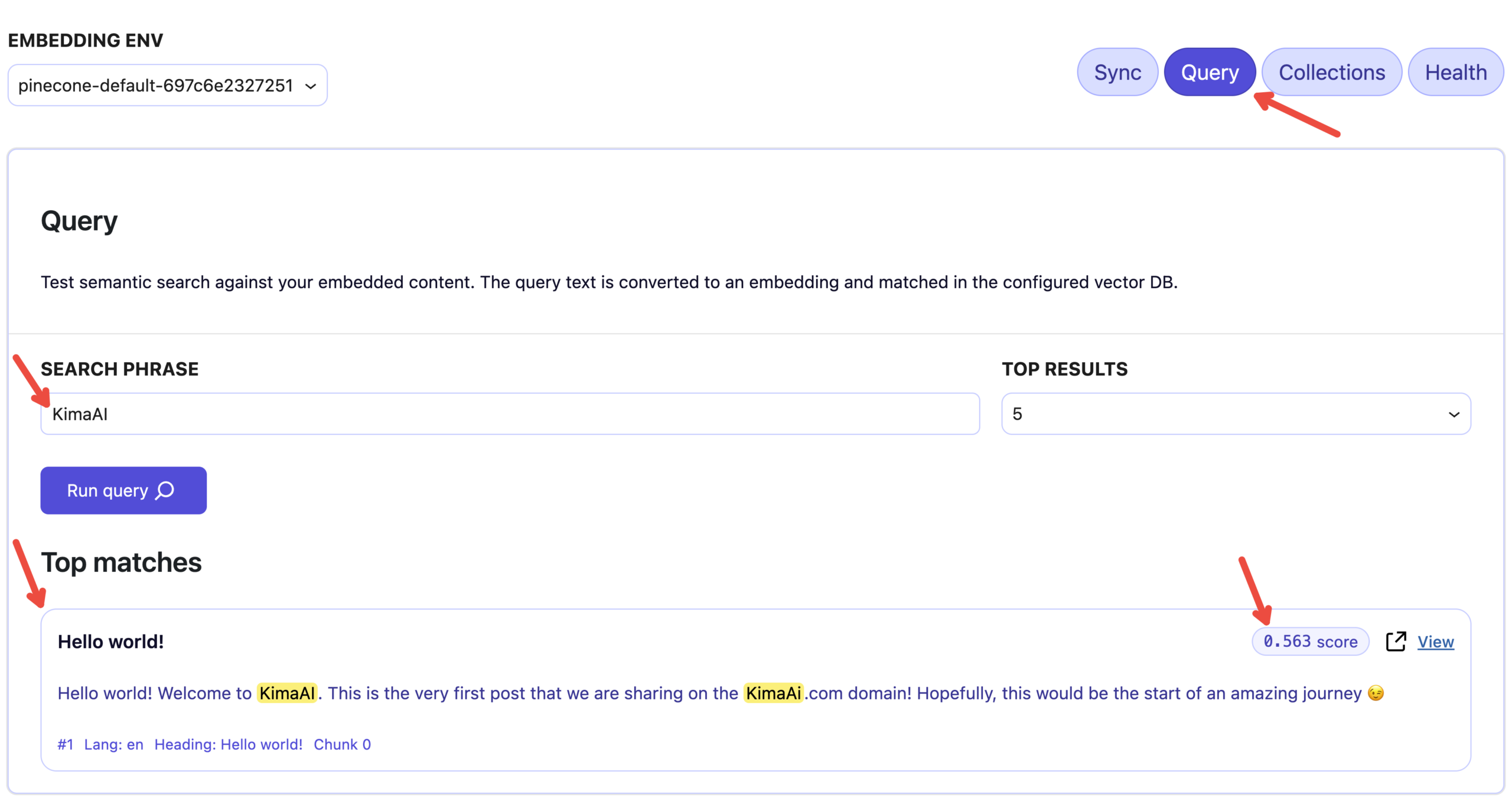Click the Heading: Hello world! metadata tag
Viewport: 1512px width, 801px height.
228,744
